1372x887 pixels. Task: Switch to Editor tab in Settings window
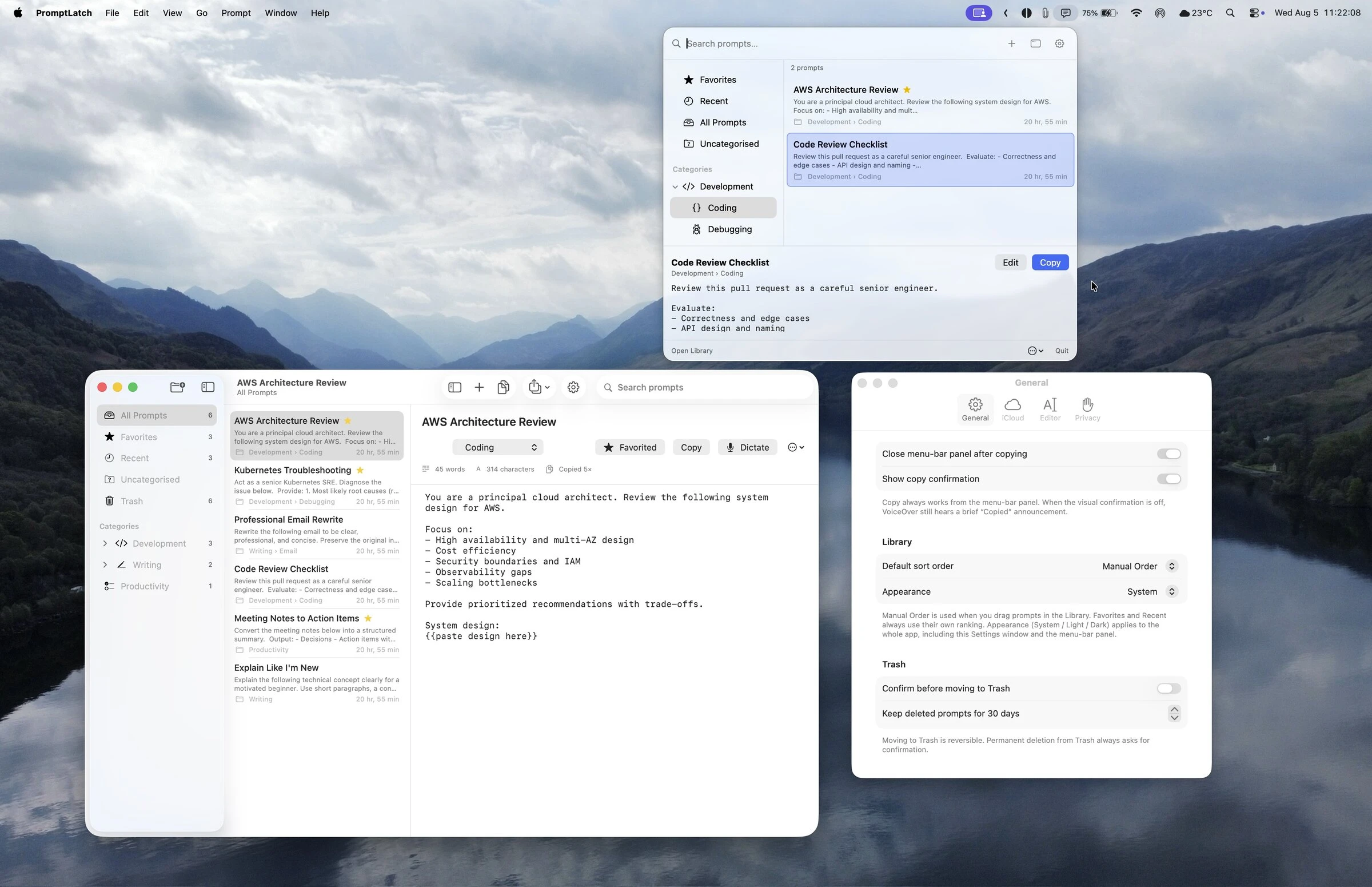(1050, 409)
